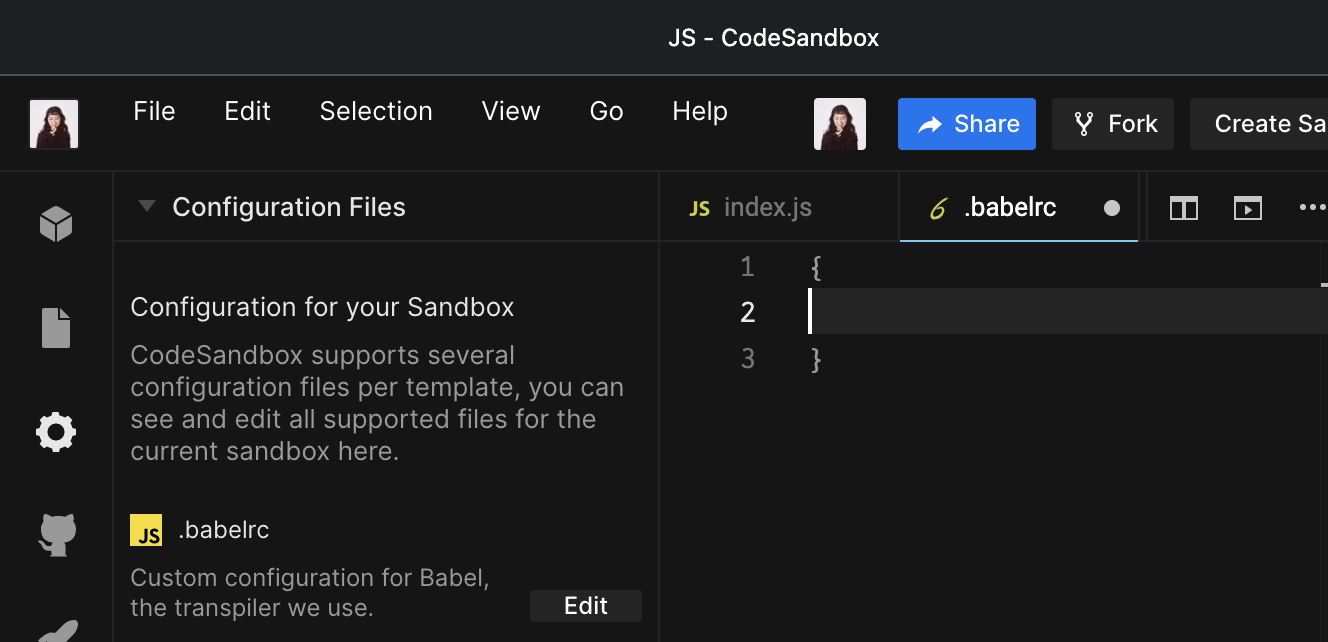
Task: Click "Custom configuration for Babel" description
Action: [310, 592]
